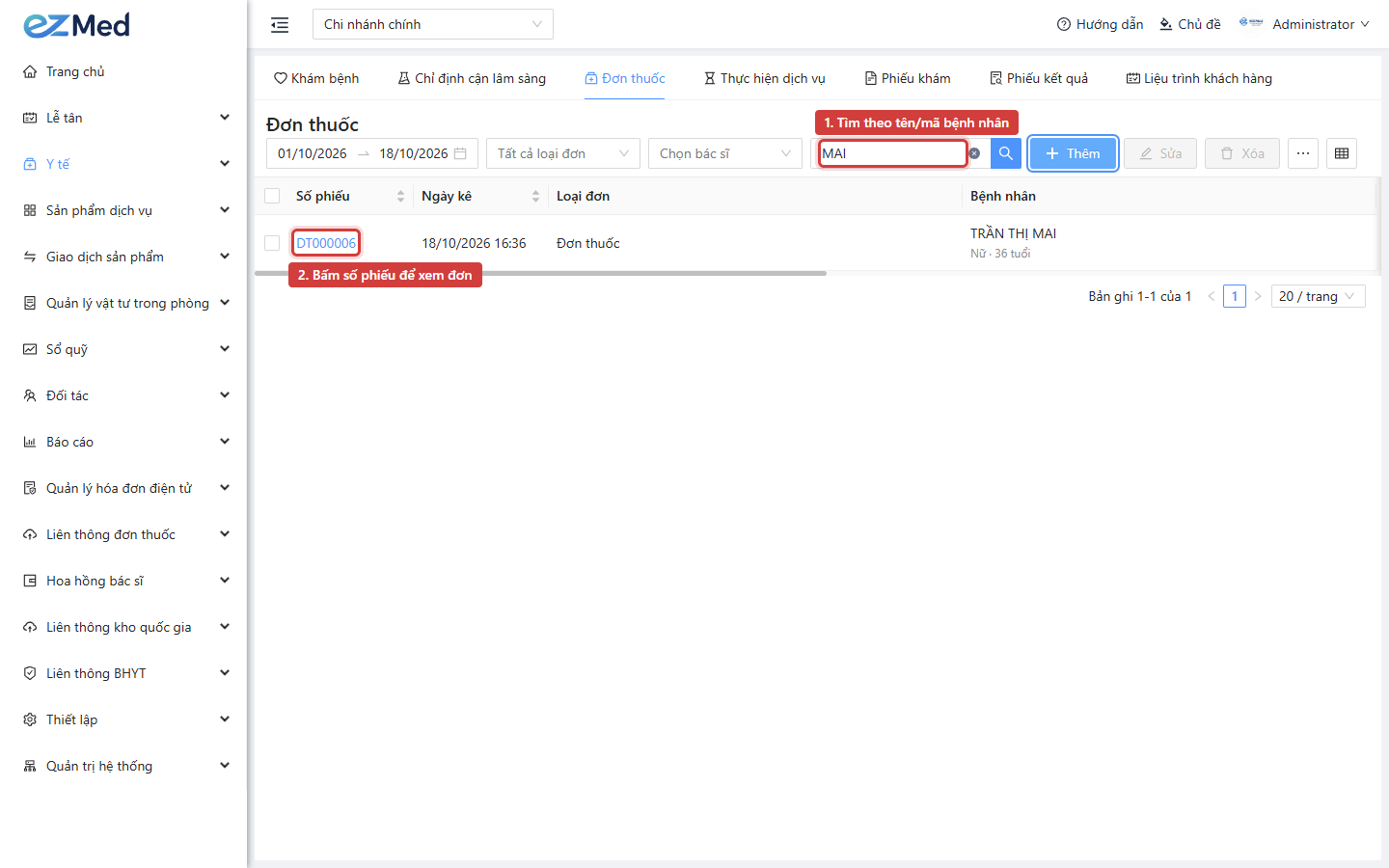1389x868 pixels.
Task: Expand the Lễ tân sidebar menu
Action: pyautogui.click(x=125, y=118)
